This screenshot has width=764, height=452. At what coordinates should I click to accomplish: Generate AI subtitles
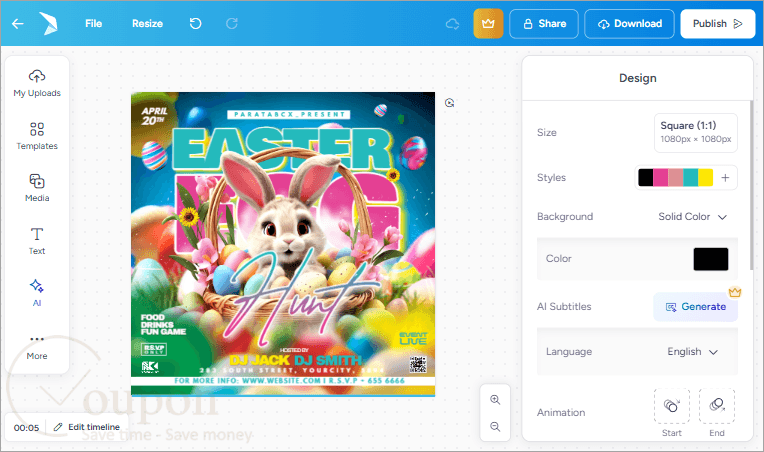695,307
